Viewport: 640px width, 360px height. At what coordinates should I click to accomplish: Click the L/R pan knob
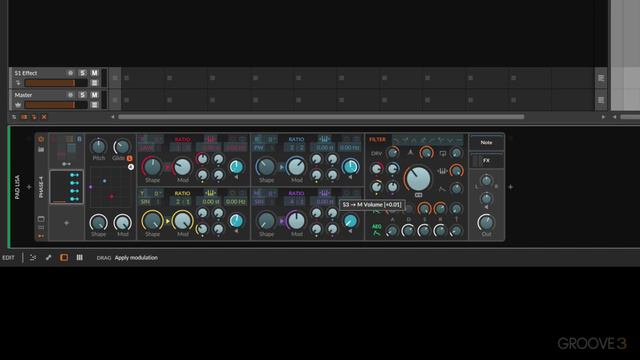486,180
